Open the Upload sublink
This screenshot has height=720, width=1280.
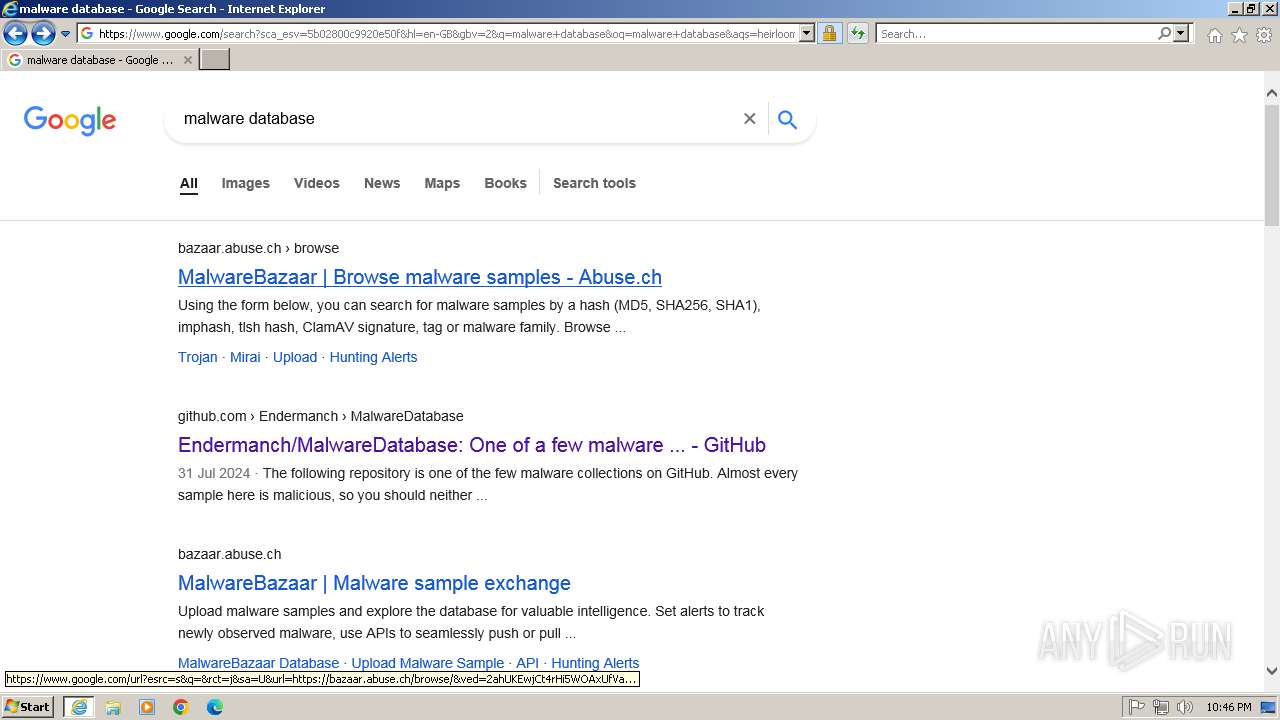[x=295, y=357]
